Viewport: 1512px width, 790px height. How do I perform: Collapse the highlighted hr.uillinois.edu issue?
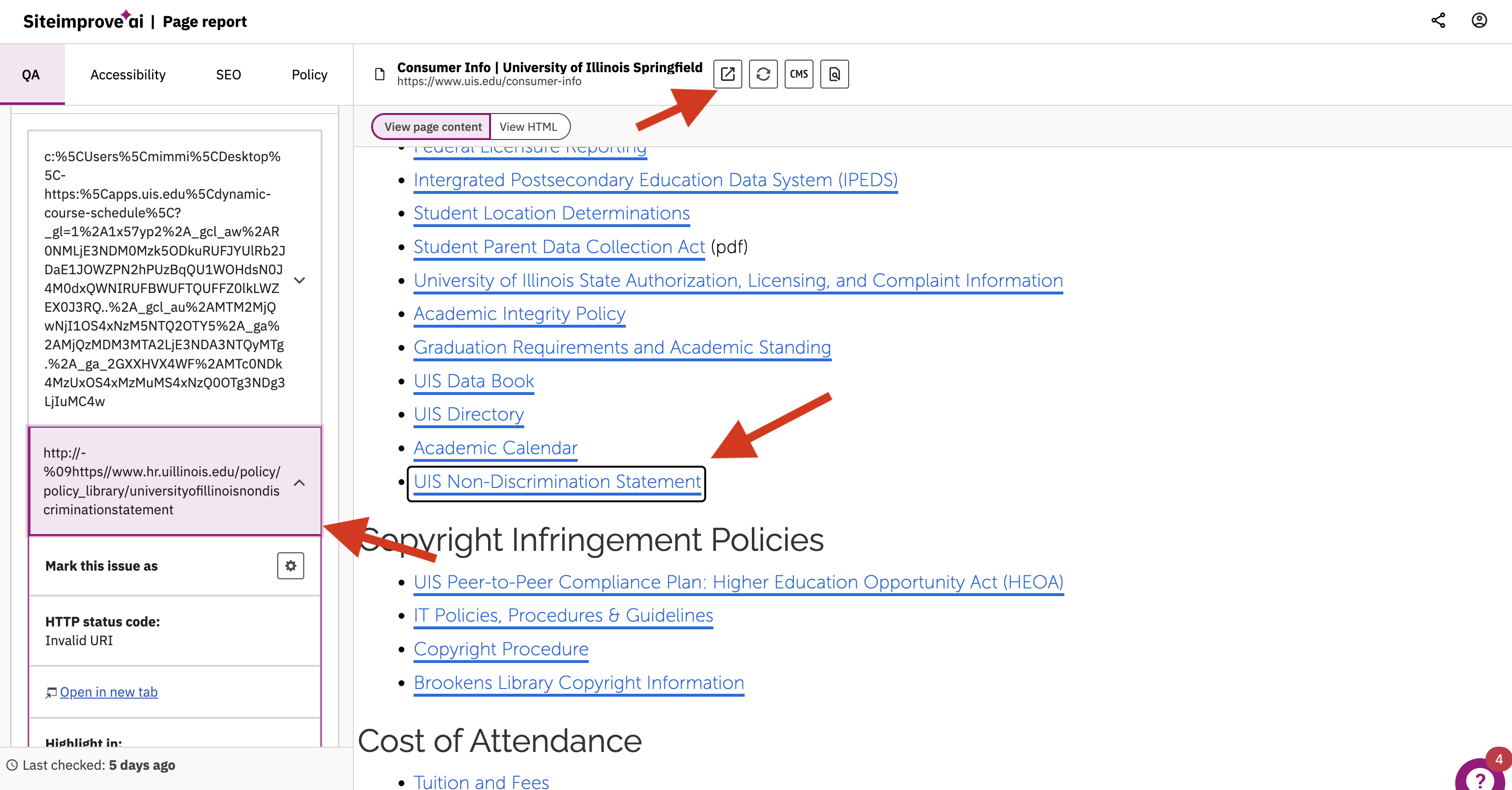point(300,483)
